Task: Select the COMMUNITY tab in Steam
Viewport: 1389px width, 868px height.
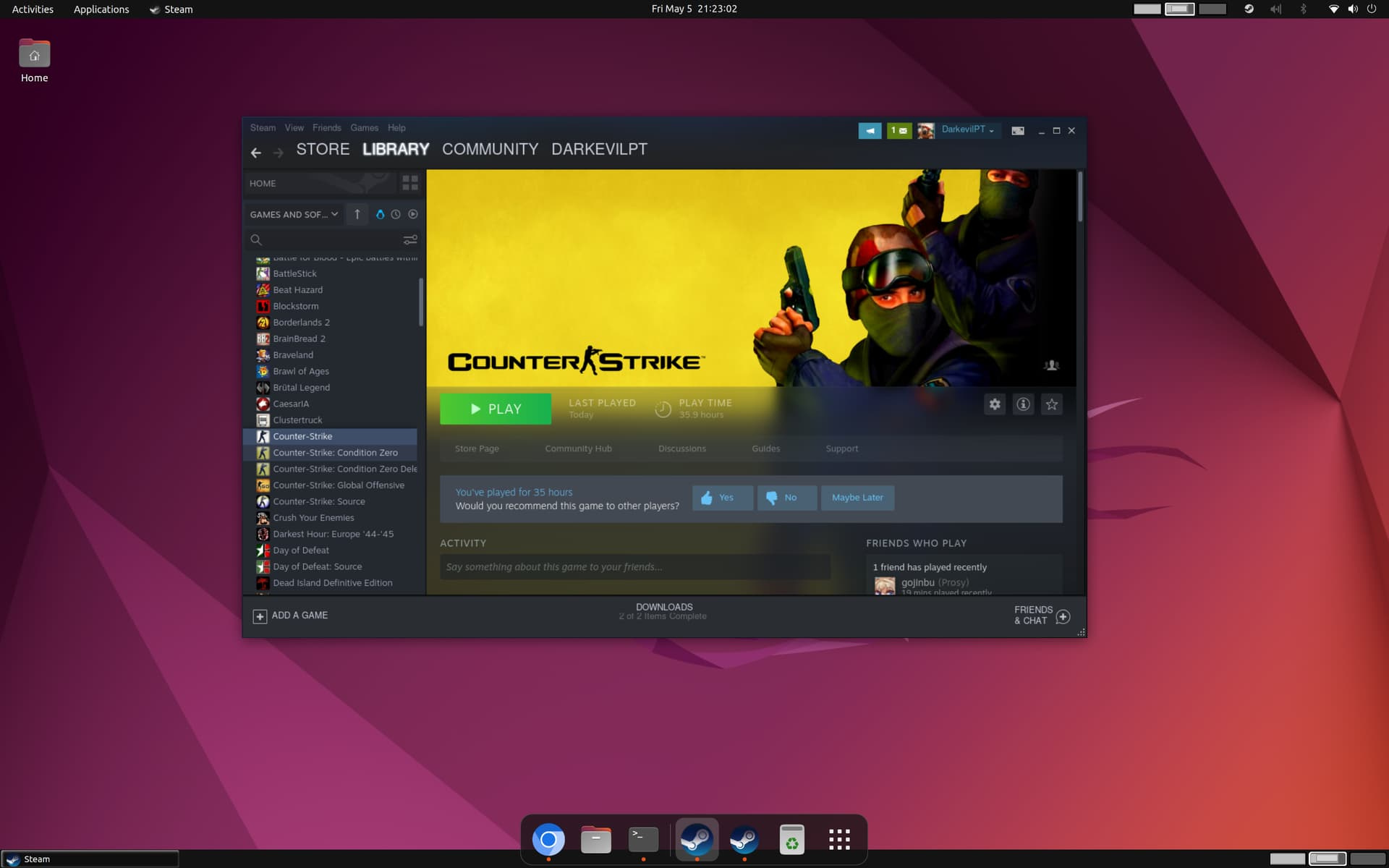Action: pos(490,148)
